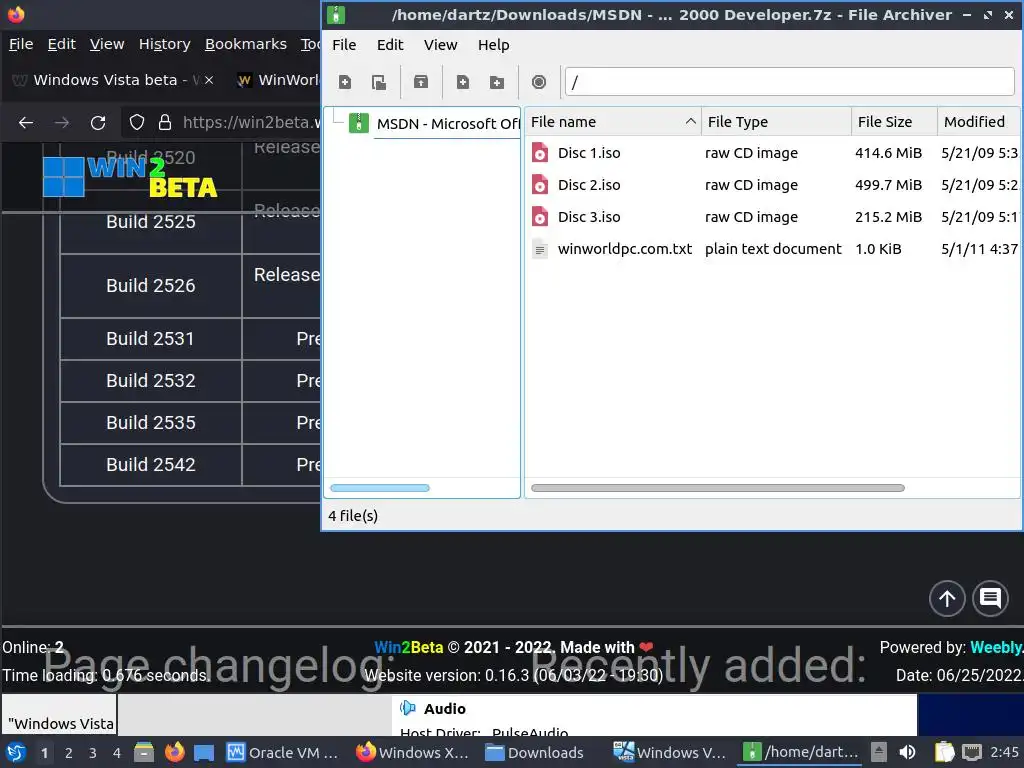Image resolution: width=1024 pixels, height=768 pixels.
Task: Reload the page in Firefox
Action: tap(98, 123)
